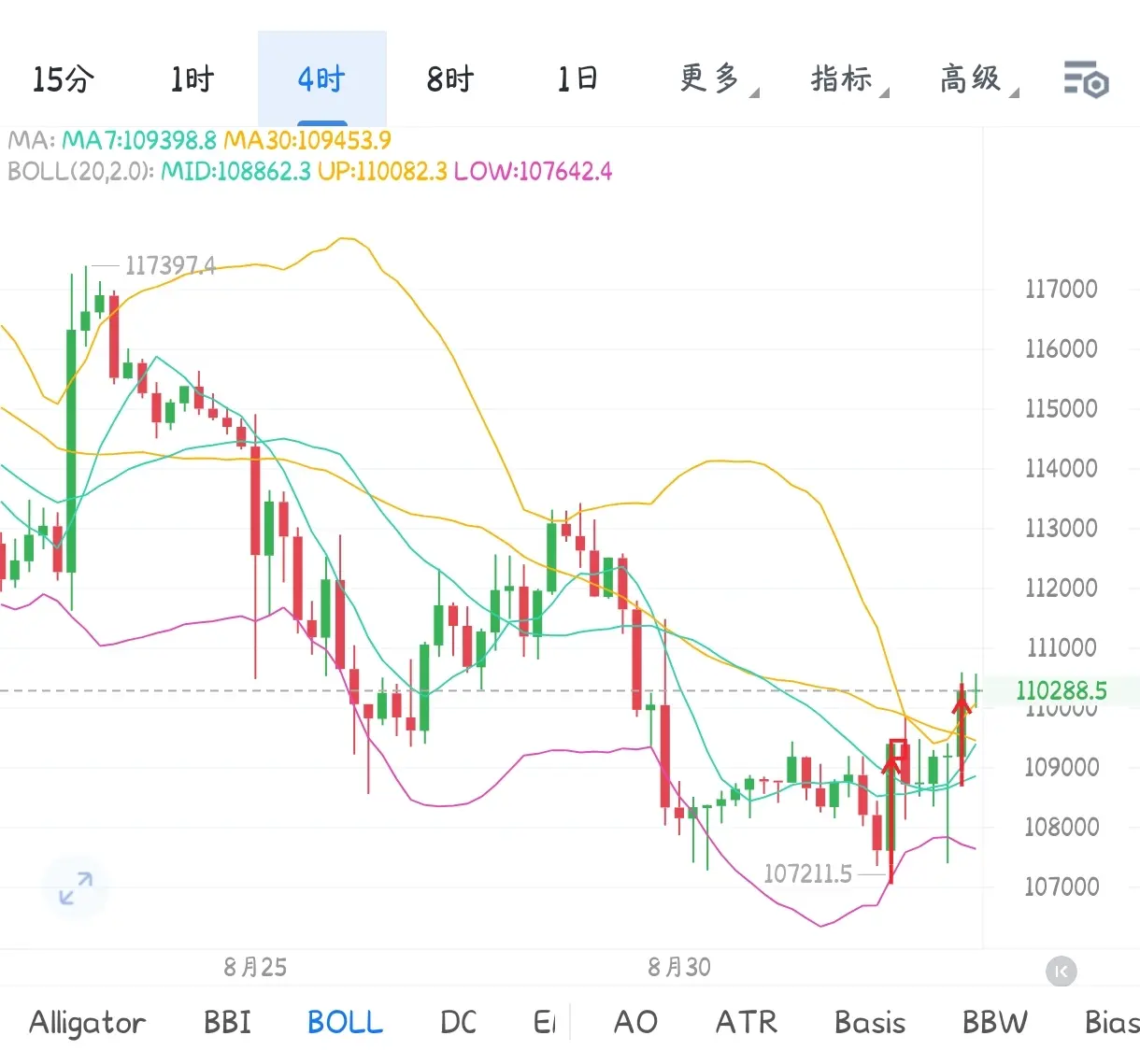Enable the AO indicator
Image resolution: width=1140 pixels, height=1064 pixels.
coord(635,1022)
